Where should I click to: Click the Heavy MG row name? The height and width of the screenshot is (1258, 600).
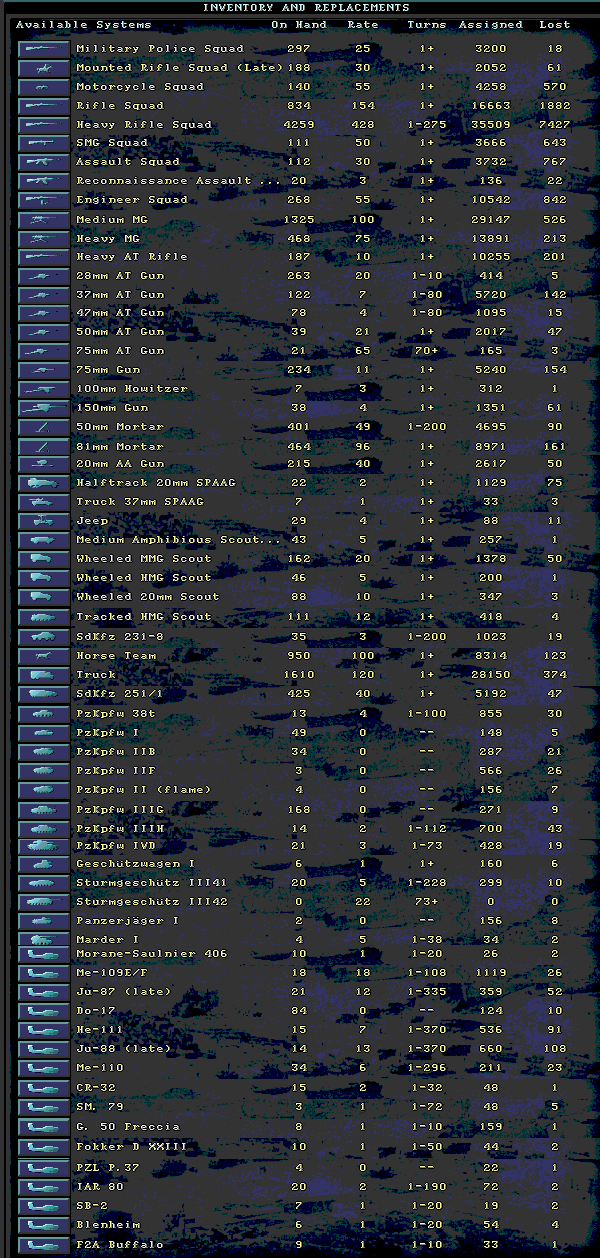(x=108, y=239)
